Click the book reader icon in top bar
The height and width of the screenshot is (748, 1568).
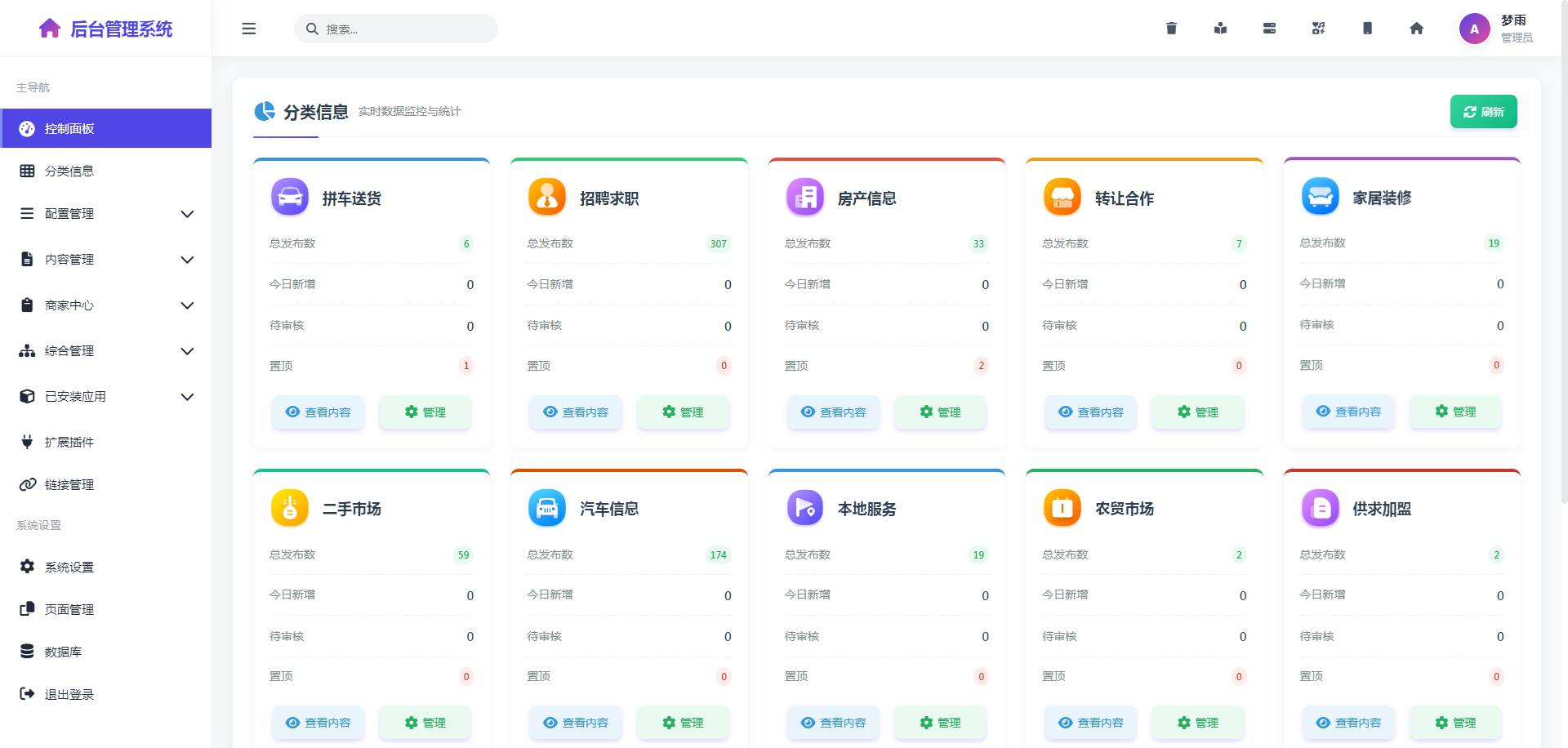tap(1220, 29)
